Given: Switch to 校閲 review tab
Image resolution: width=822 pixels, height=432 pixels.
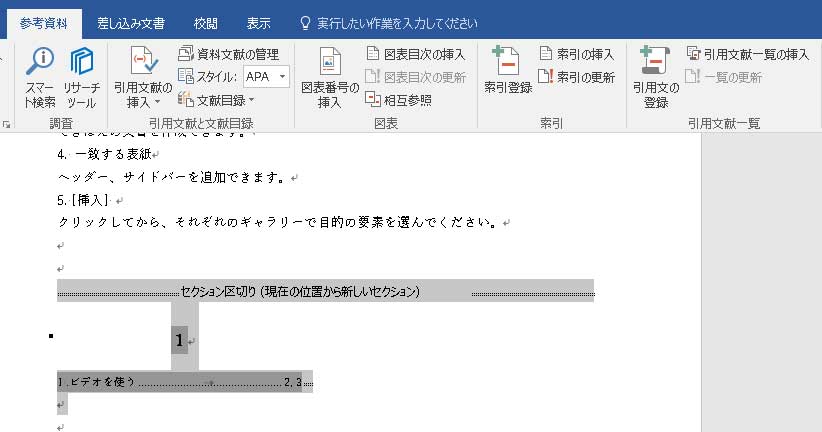Looking at the screenshot, I should click(x=206, y=22).
